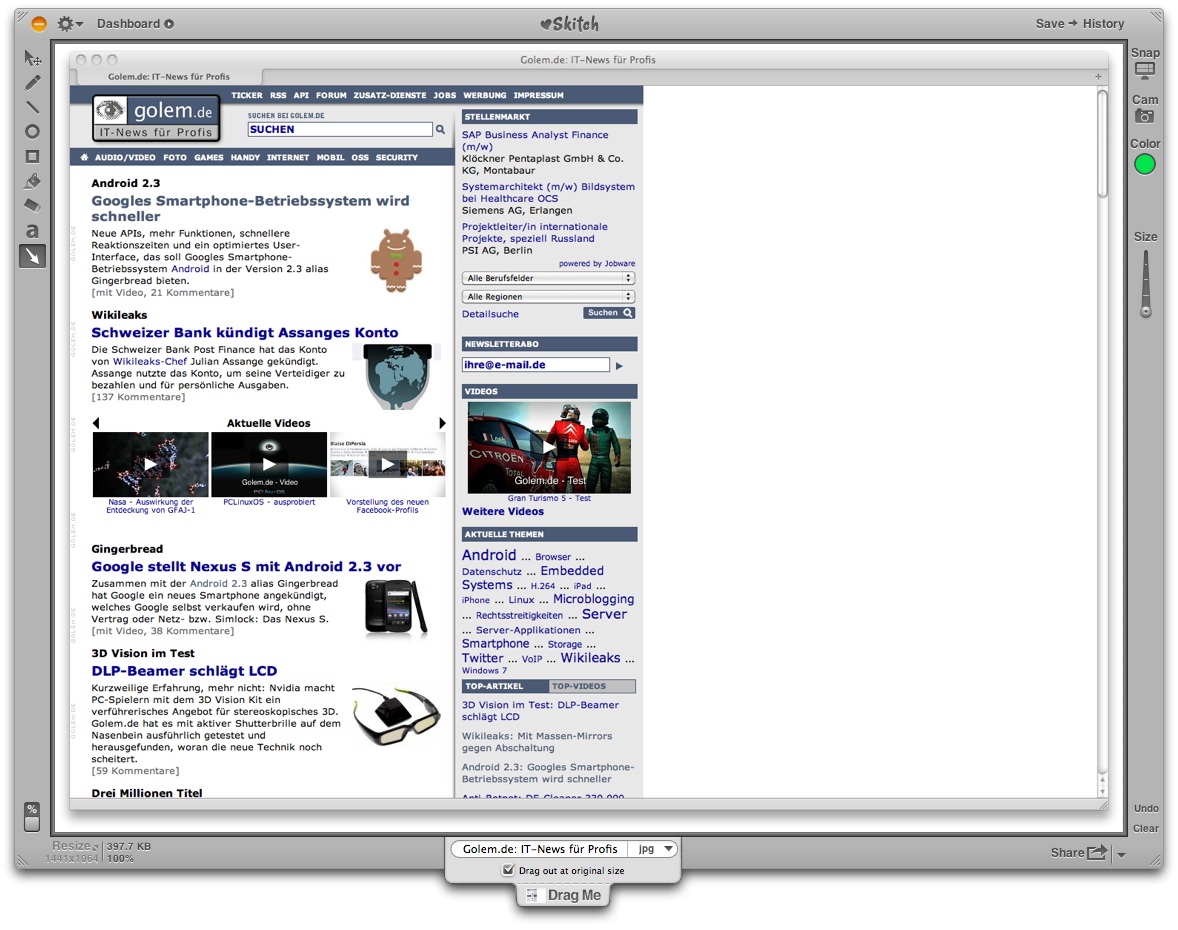Open the Dashboard view

click(135, 23)
